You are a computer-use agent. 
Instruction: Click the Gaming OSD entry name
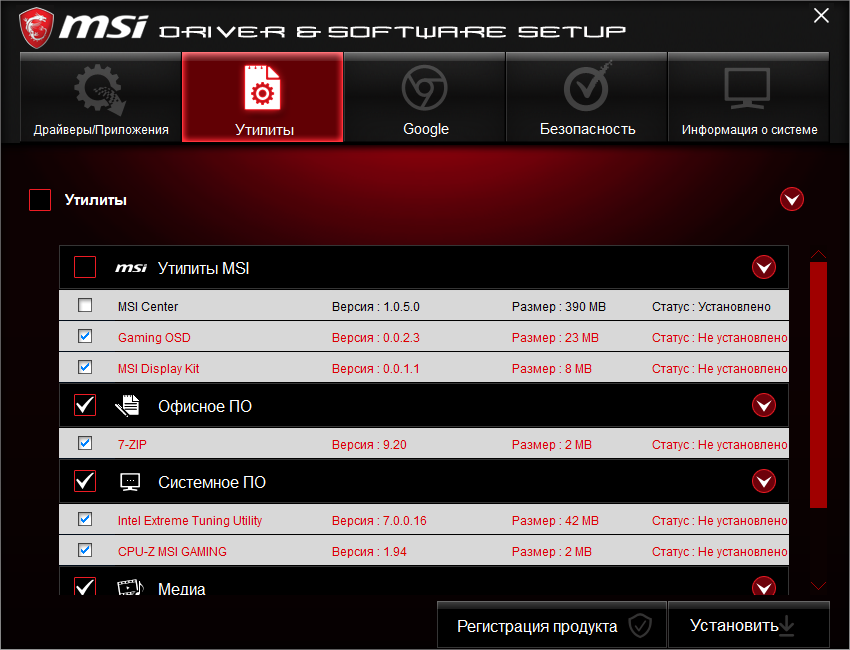point(154,337)
